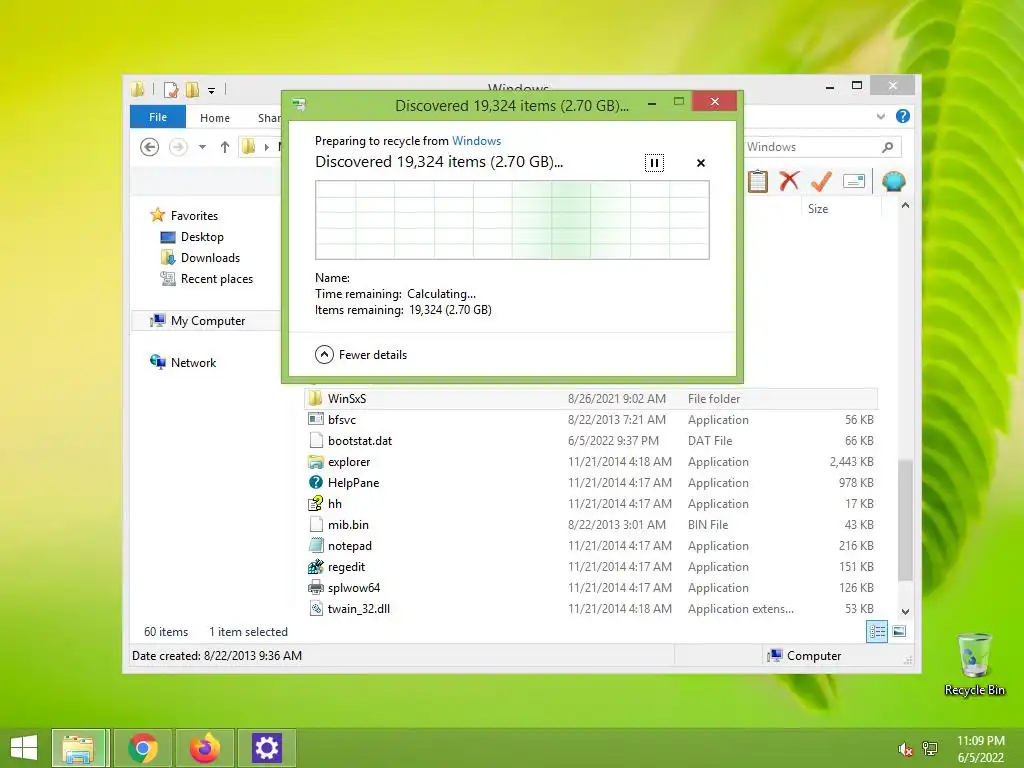1024x768 pixels.
Task: Select My Computer in navigation pane
Action: [198, 321]
